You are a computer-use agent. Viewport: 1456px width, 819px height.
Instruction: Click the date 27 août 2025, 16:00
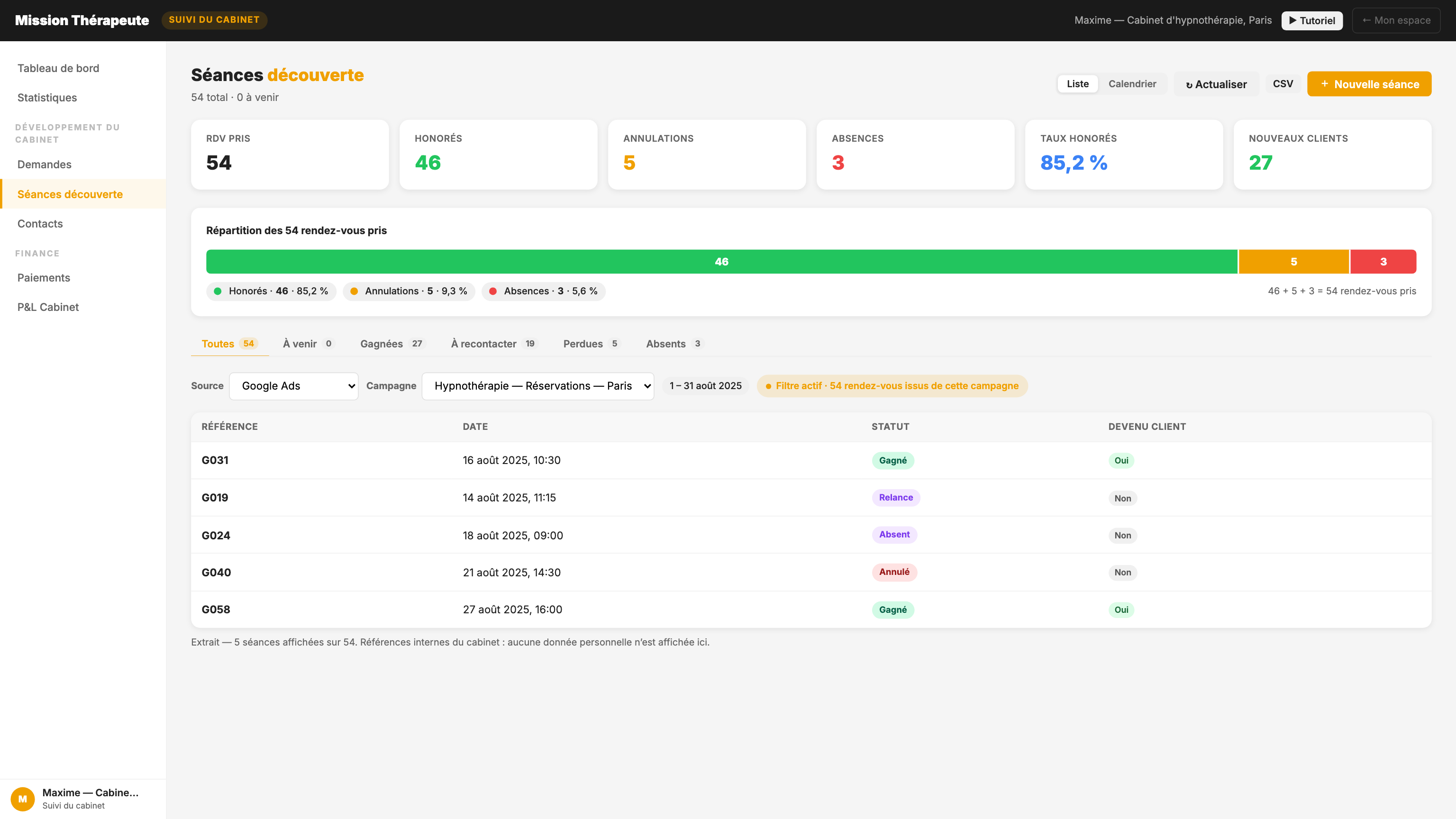pyautogui.click(x=512, y=610)
